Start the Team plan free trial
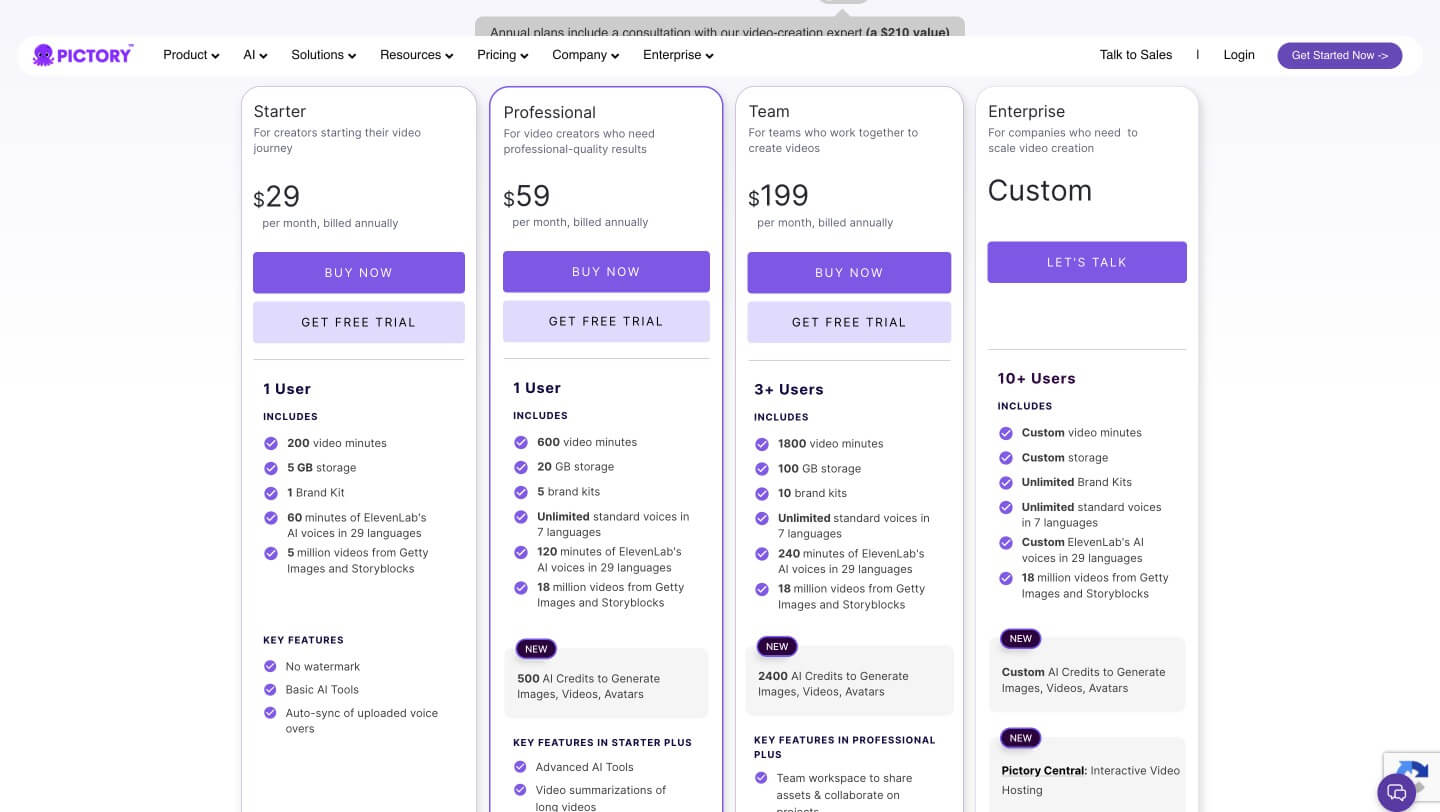 849,322
